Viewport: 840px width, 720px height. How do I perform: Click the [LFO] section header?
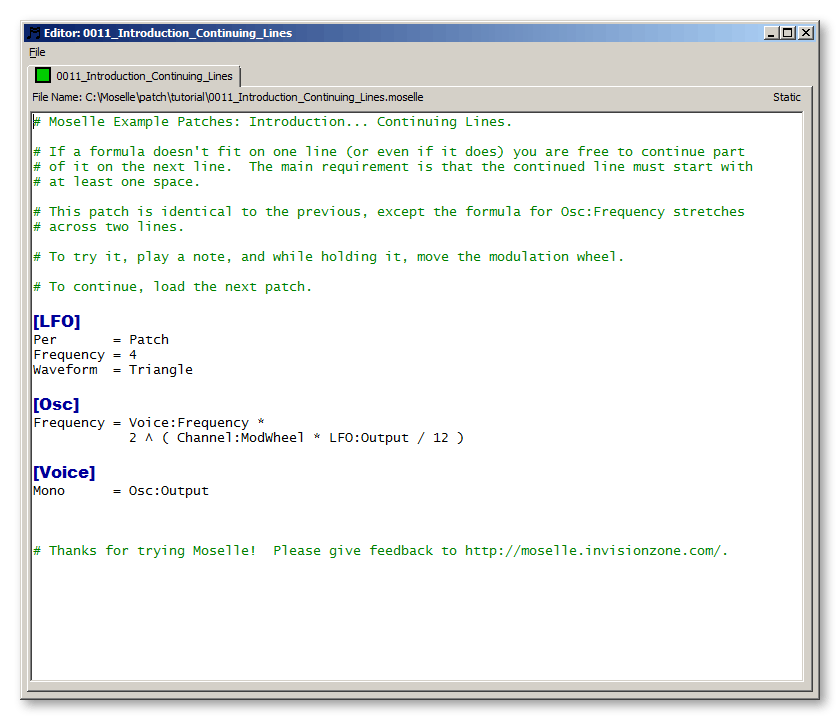(57, 321)
